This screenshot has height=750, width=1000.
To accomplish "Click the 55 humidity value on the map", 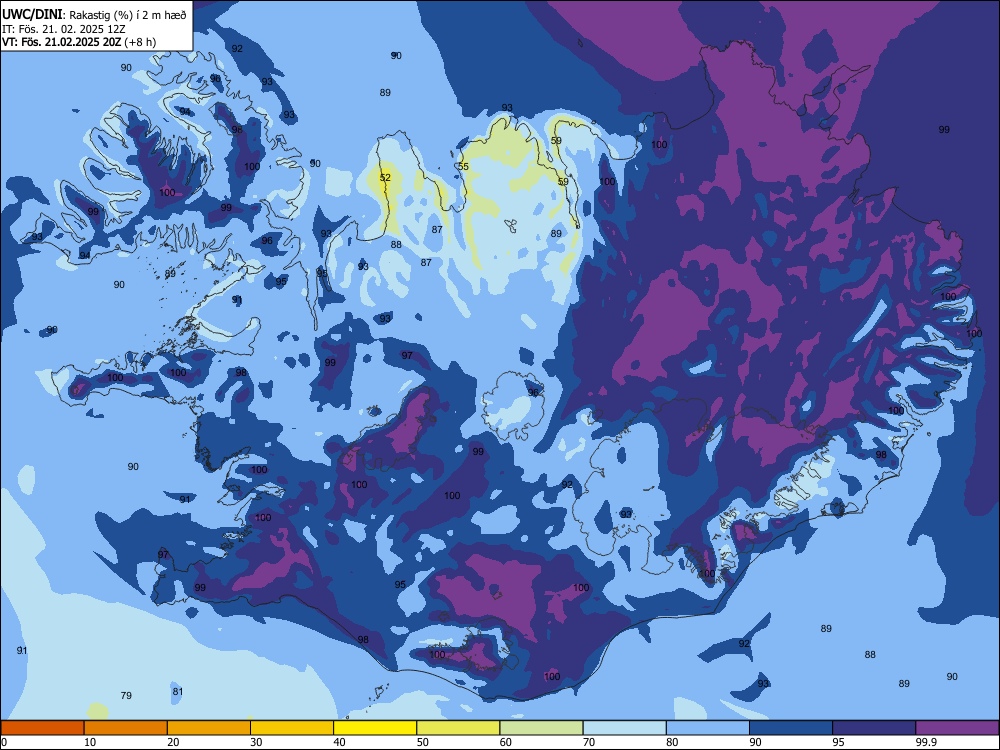I will coord(464,166).
